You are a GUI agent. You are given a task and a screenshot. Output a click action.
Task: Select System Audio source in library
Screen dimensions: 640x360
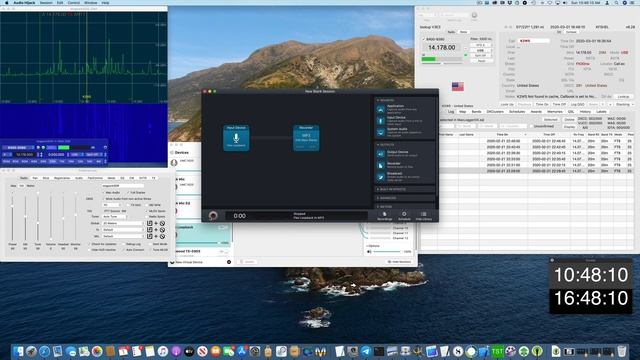point(404,131)
